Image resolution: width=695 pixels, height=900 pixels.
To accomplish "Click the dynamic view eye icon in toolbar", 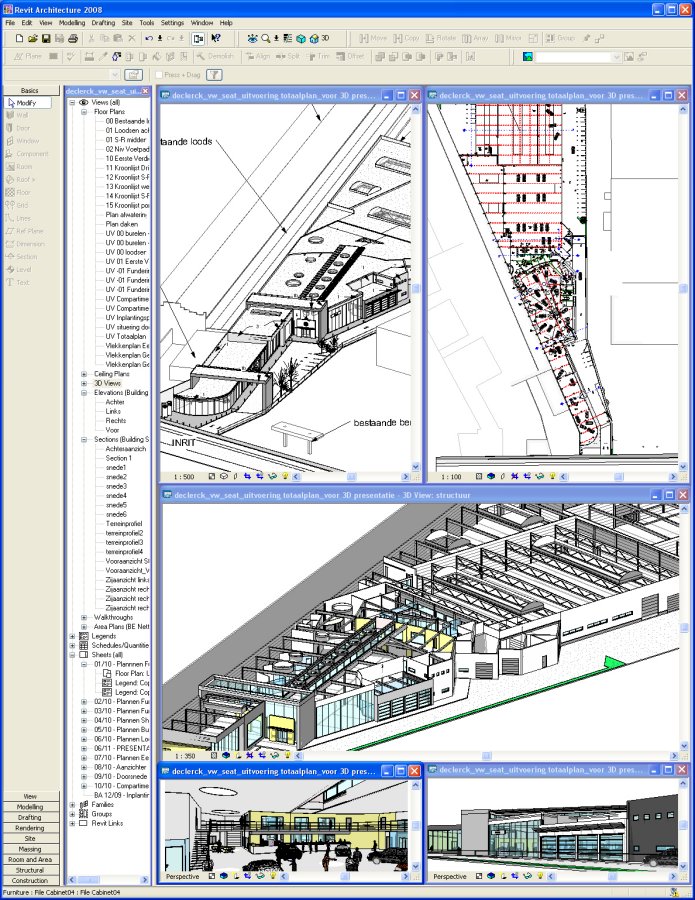I will 252,38.
